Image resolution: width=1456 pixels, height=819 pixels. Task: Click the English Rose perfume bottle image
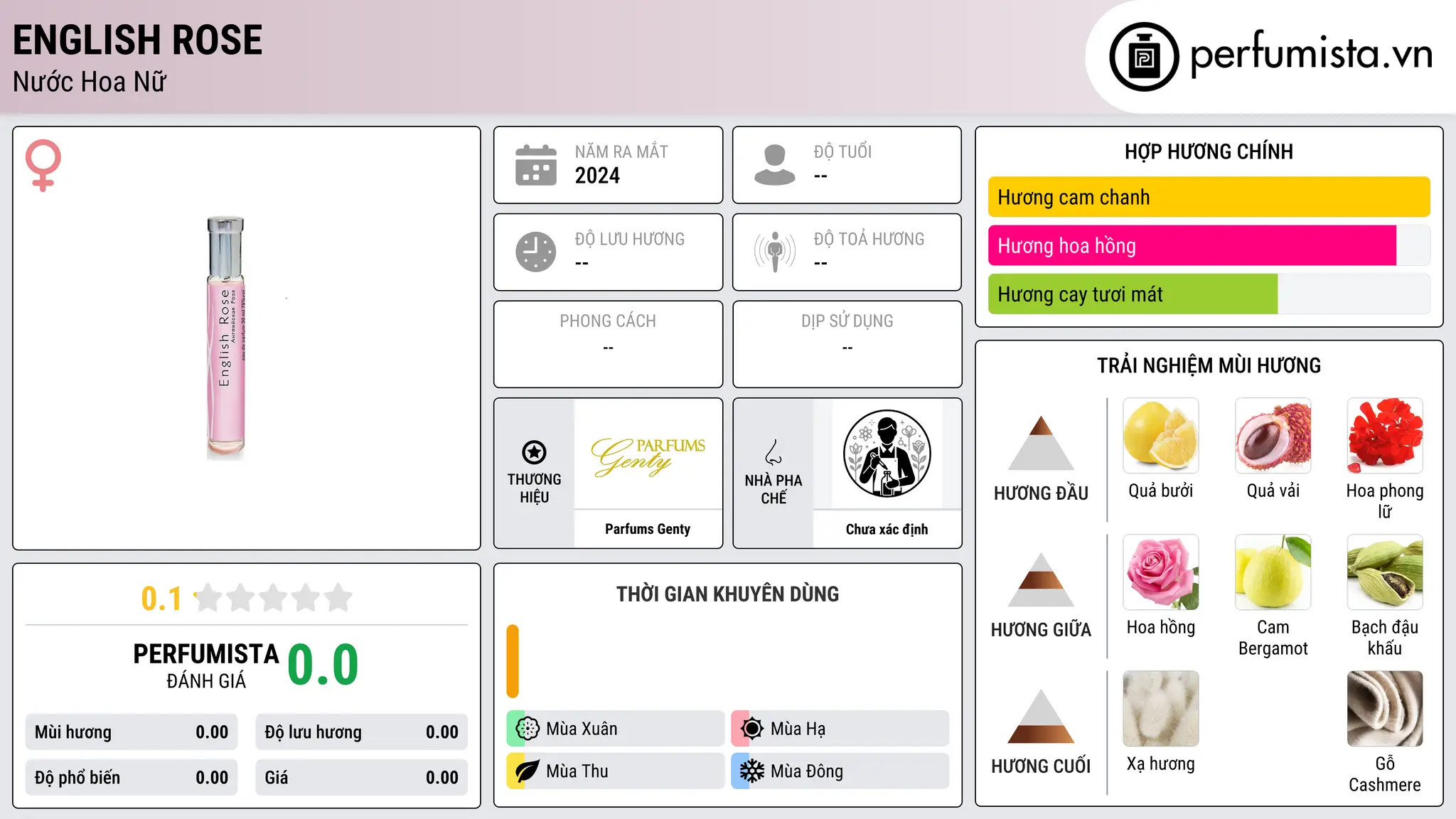(x=226, y=337)
